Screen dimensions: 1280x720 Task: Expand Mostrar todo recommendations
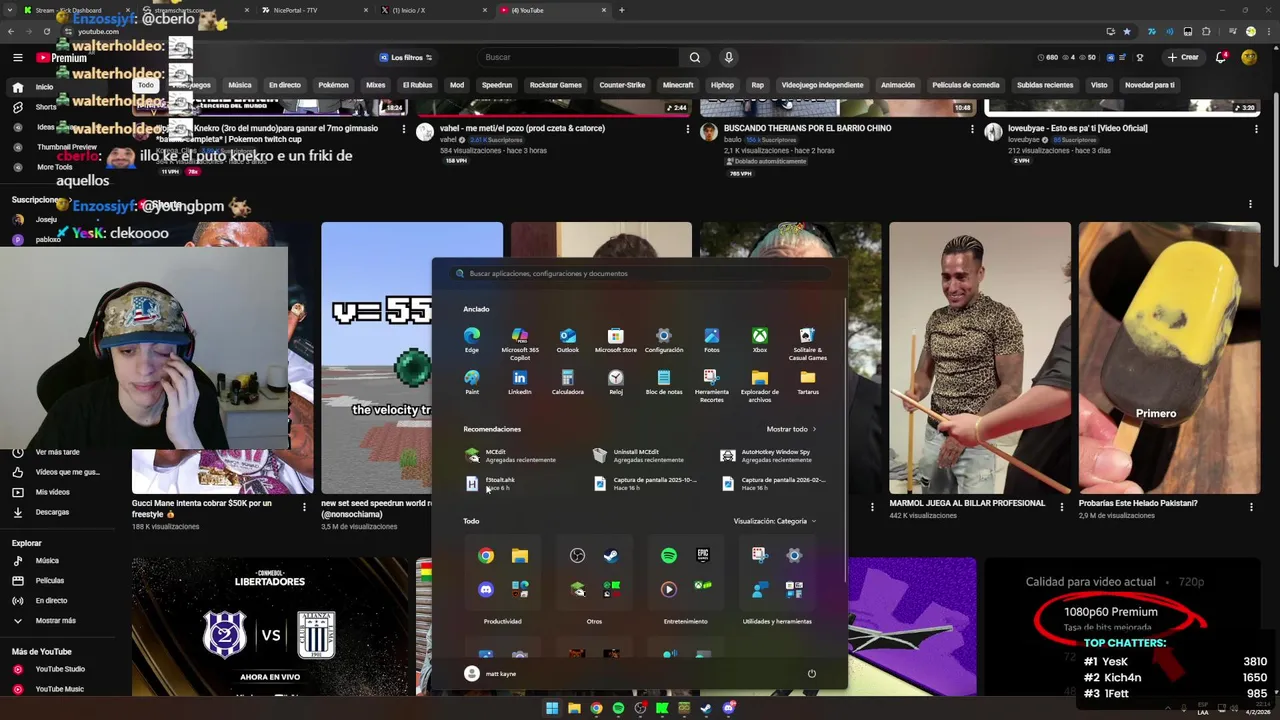[x=791, y=429]
